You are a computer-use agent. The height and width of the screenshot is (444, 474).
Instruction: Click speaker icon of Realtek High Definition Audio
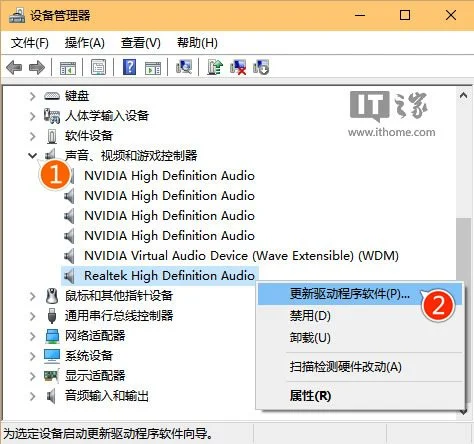tap(69, 276)
